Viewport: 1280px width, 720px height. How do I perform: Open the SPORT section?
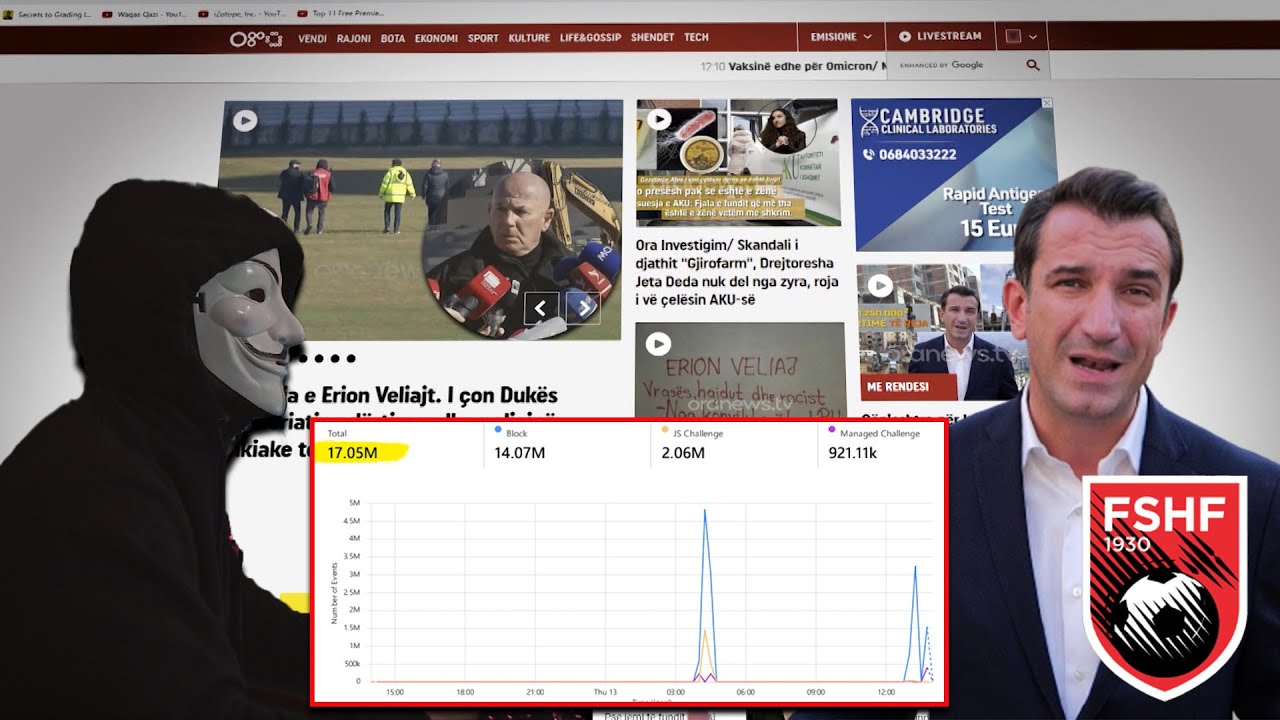[483, 38]
